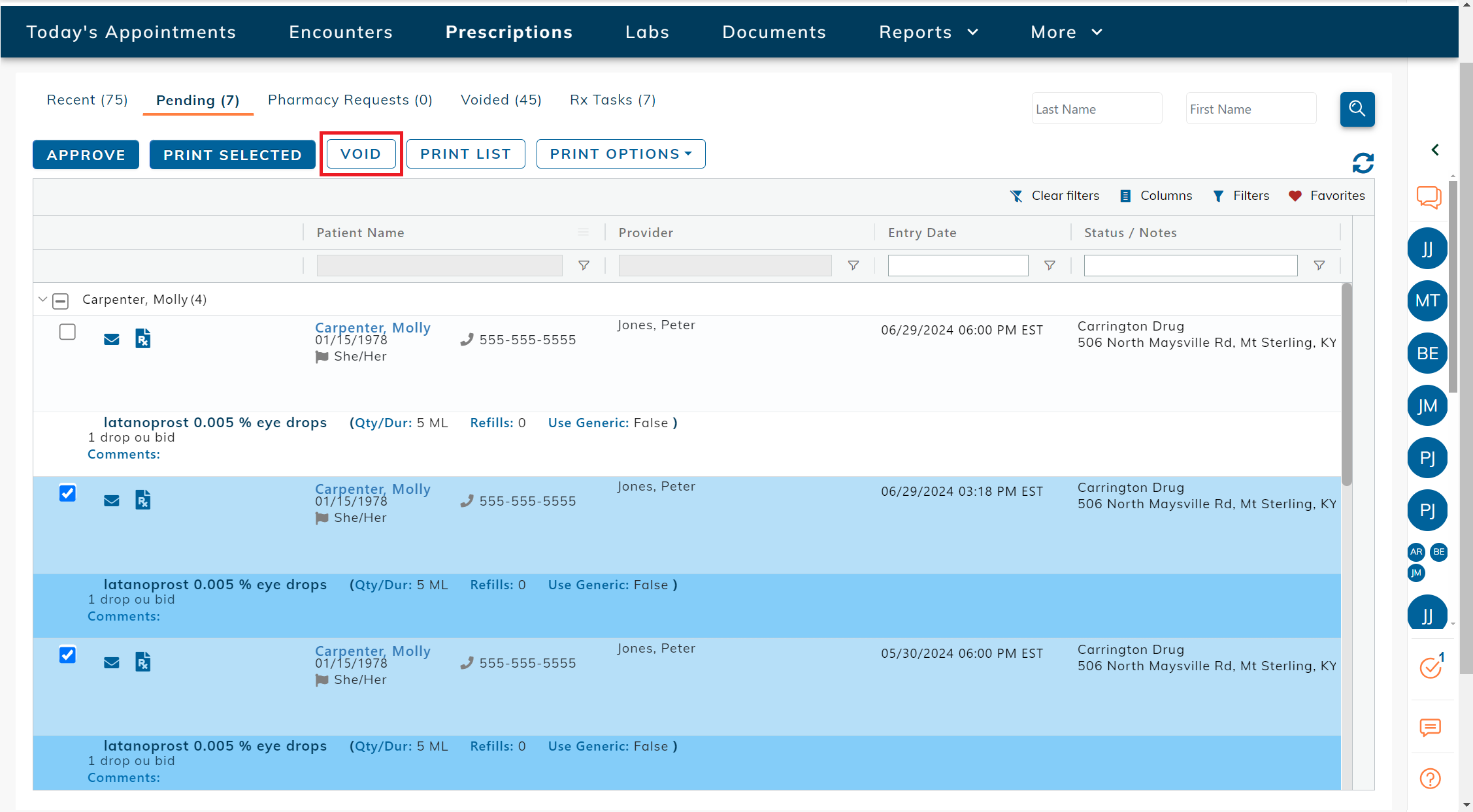The image size is (1473, 812).
Task: Void the selected prescriptions
Action: pos(361,154)
